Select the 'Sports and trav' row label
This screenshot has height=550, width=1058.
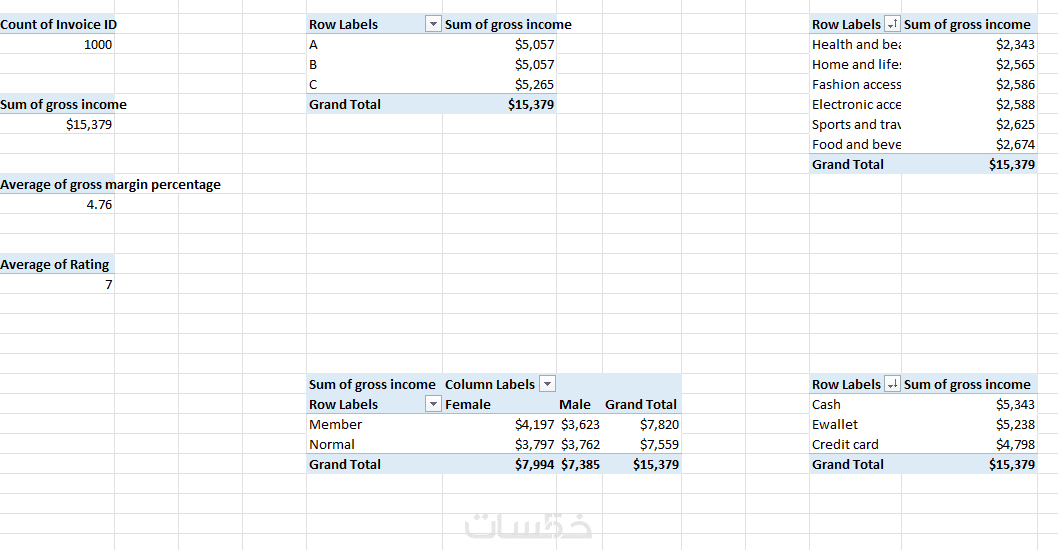856,125
